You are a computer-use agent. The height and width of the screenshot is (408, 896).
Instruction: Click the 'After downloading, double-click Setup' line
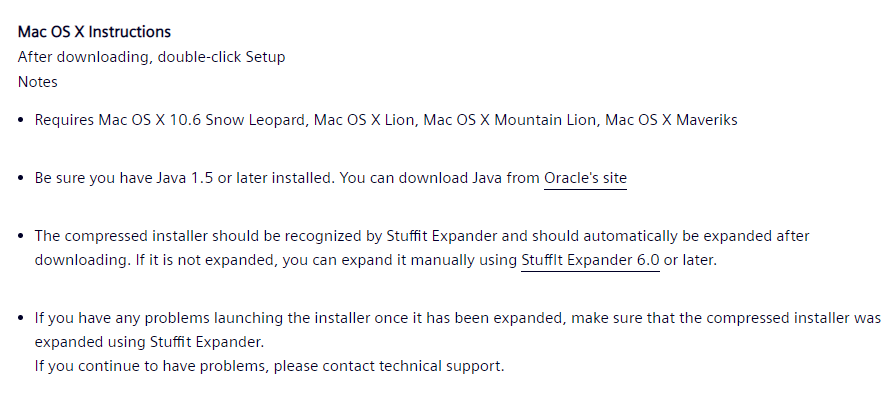[151, 57]
